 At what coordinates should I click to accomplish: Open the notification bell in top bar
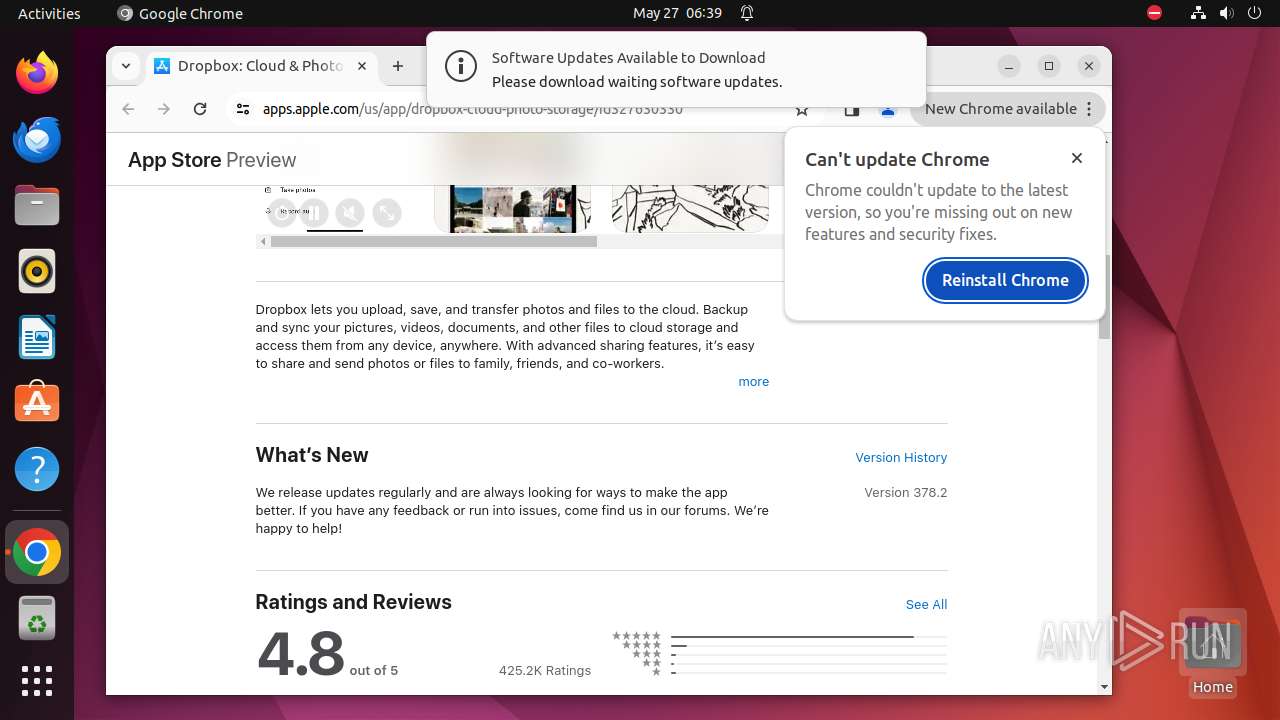point(746,13)
